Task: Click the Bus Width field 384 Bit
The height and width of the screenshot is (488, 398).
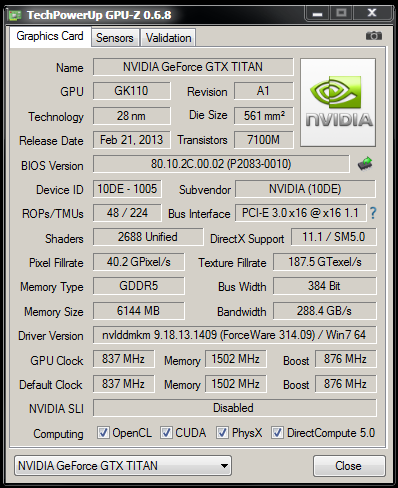Action: (x=325, y=286)
